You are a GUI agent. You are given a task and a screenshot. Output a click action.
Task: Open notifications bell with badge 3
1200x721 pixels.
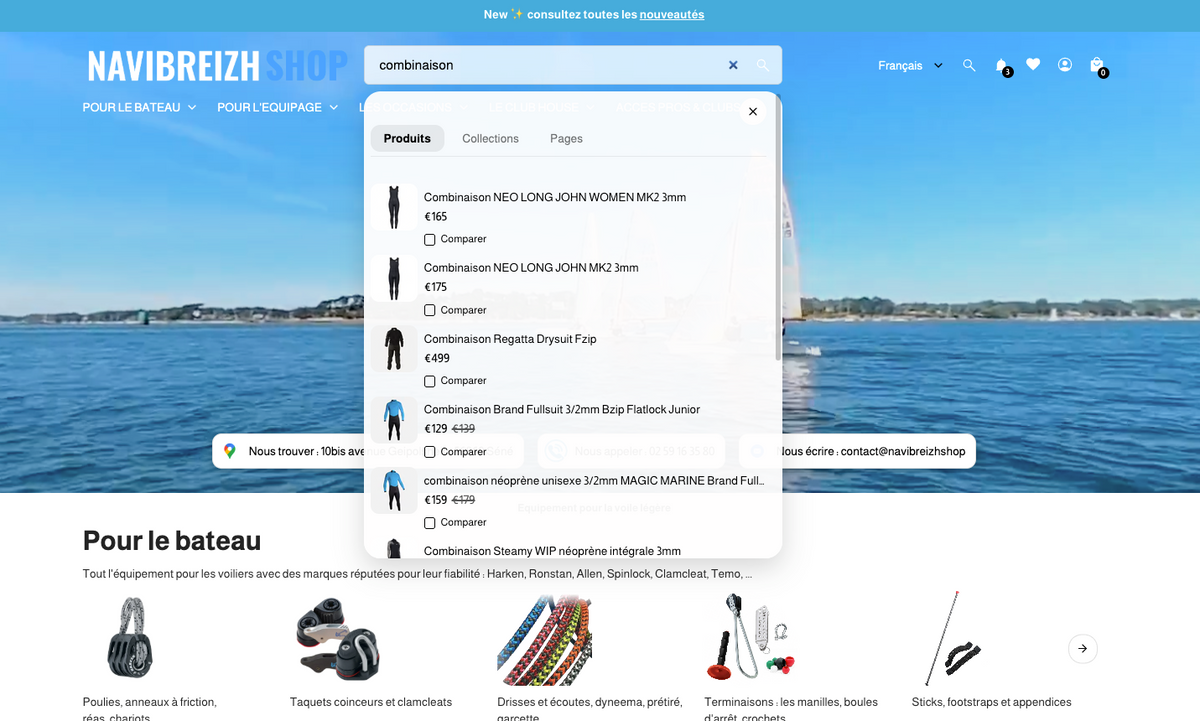[1002, 66]
